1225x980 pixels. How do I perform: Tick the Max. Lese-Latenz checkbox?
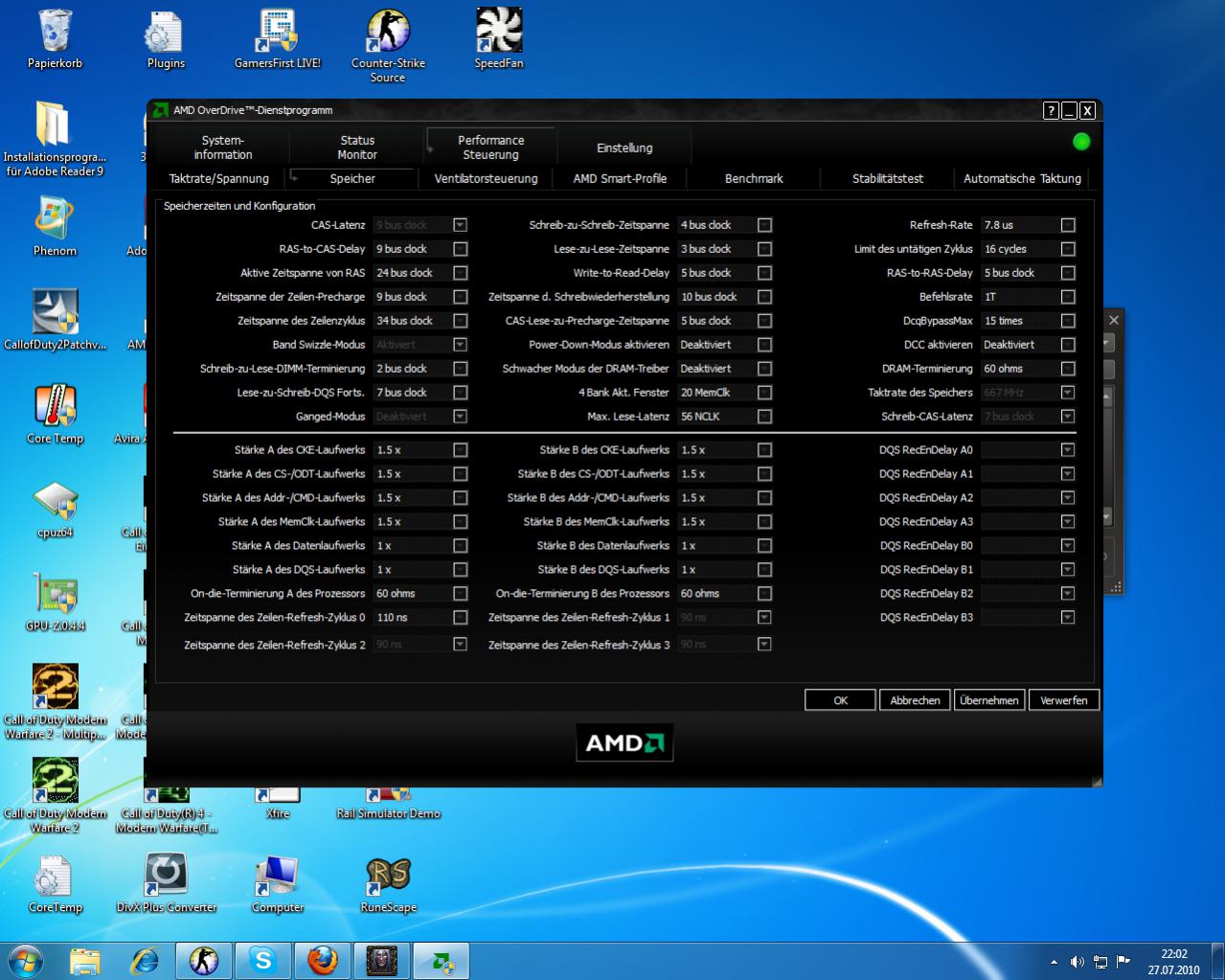click(x=764, y=417)
